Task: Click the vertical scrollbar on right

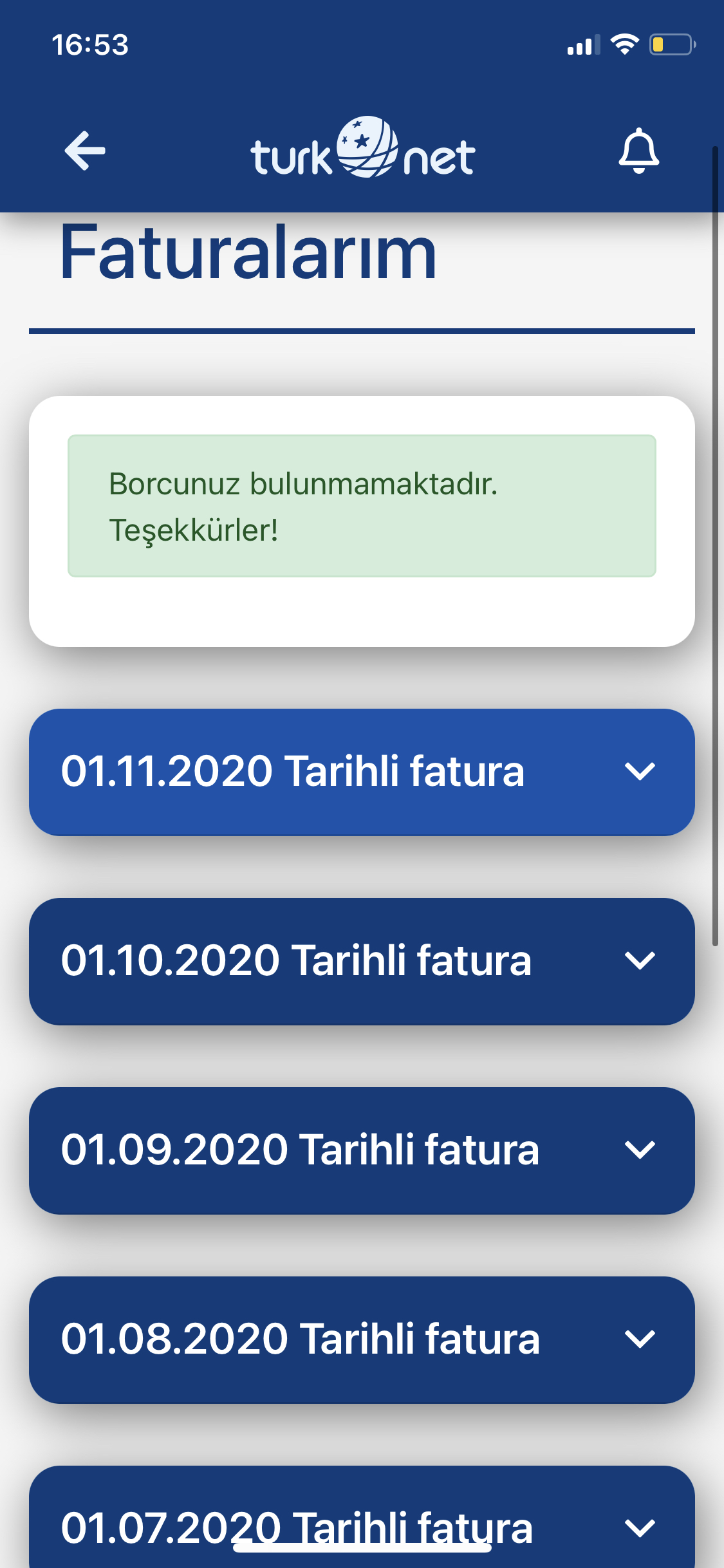Action: [x=715, y=546]
